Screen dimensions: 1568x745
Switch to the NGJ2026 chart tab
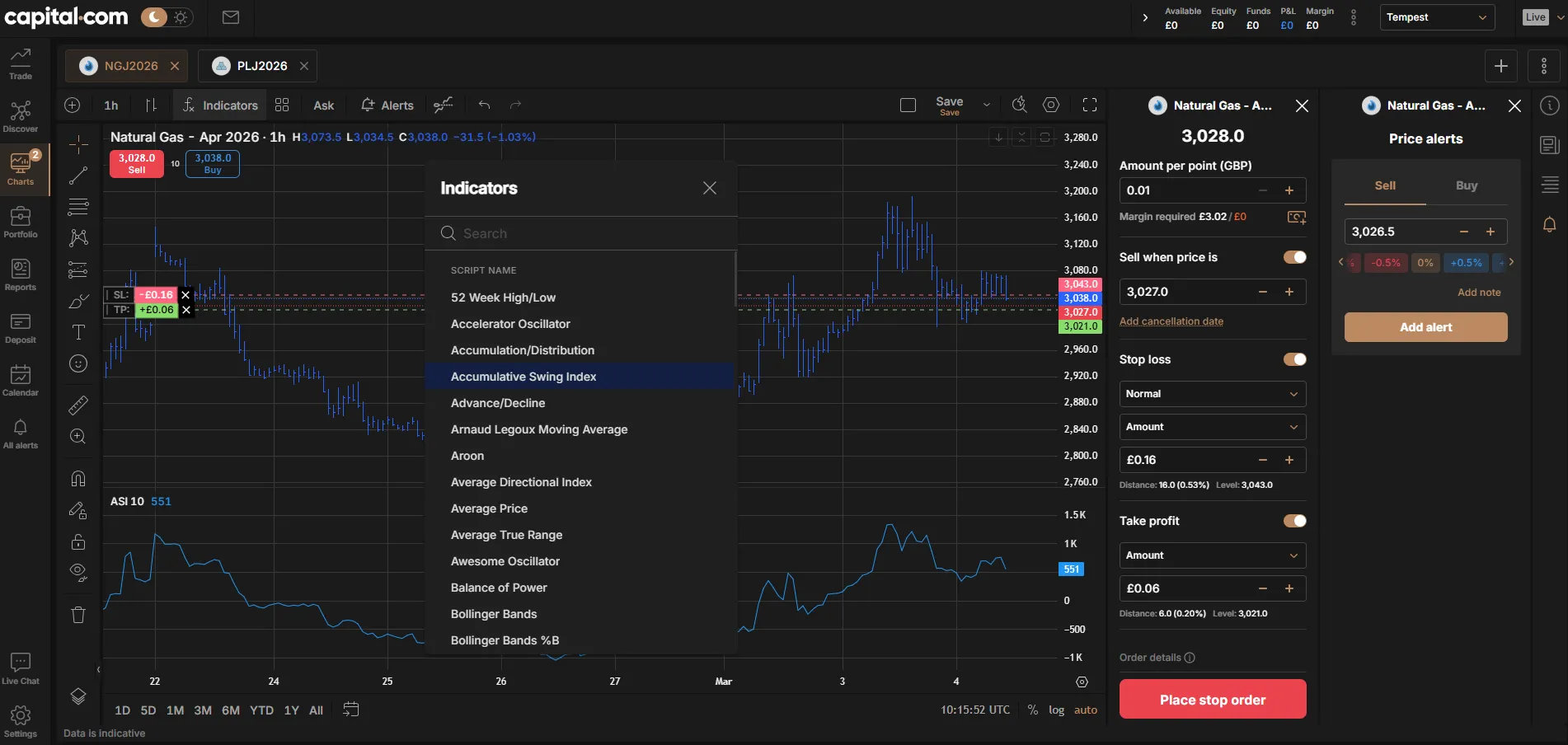(x=127, y=66)
